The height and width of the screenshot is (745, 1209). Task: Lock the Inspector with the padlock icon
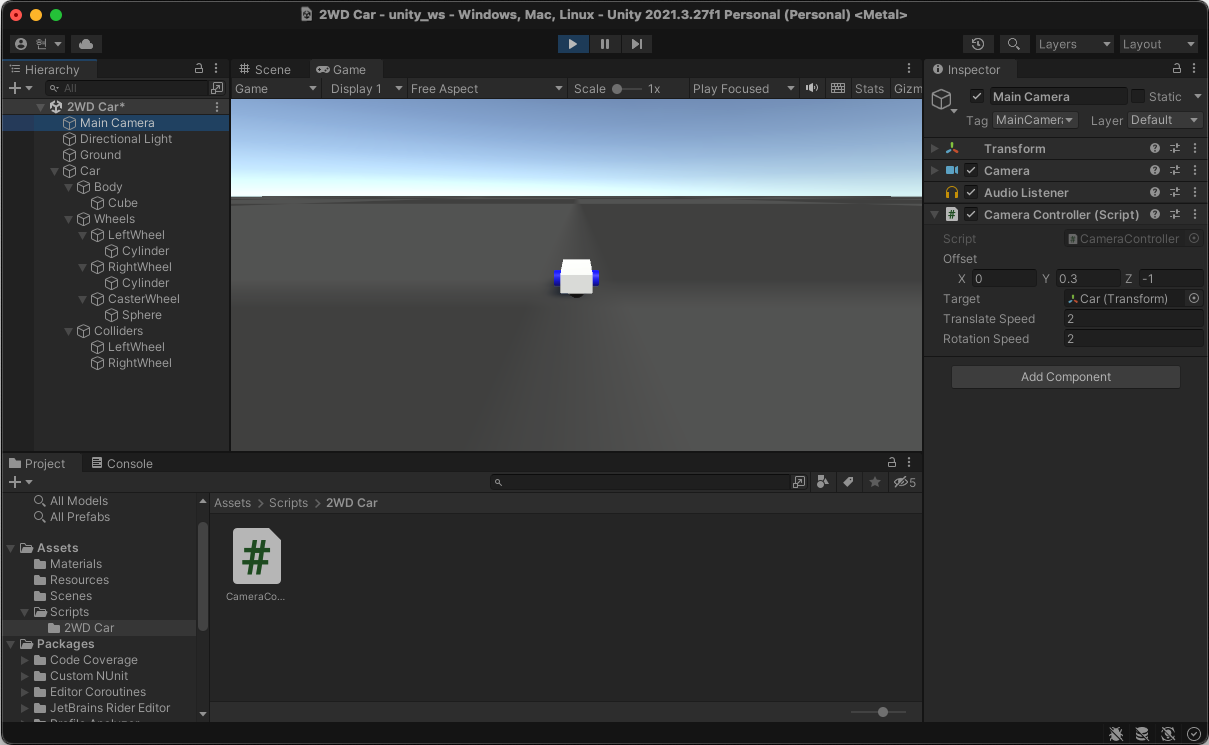click(1177, 68)
